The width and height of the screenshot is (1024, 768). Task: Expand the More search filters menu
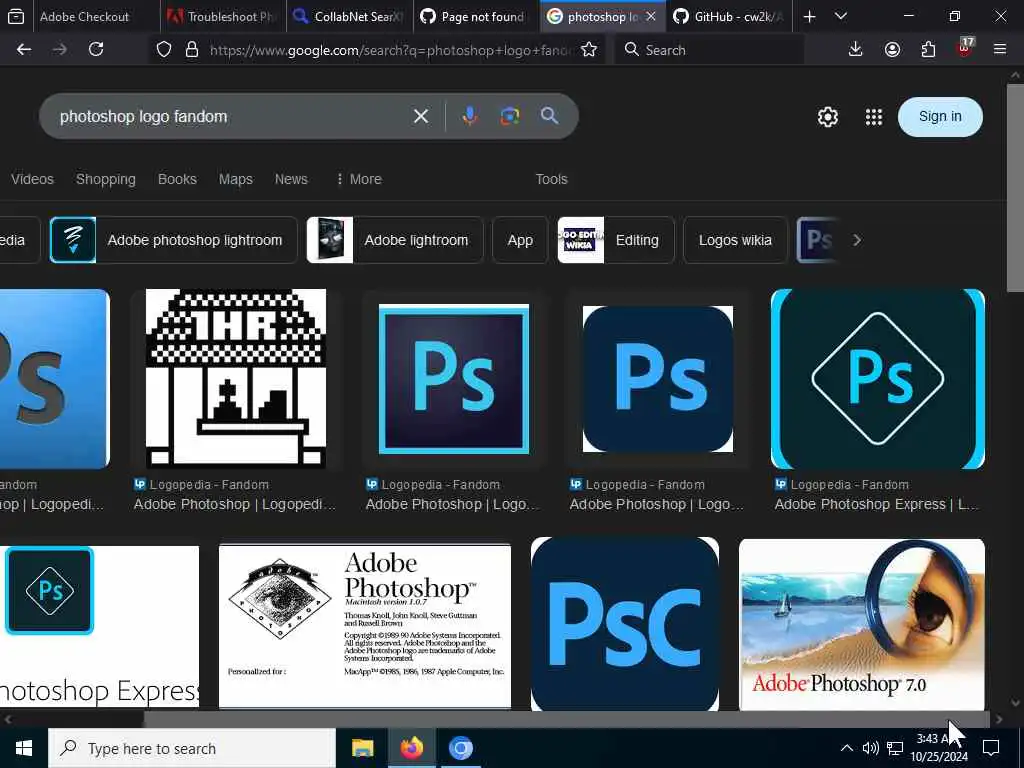[x=359, y=179]
